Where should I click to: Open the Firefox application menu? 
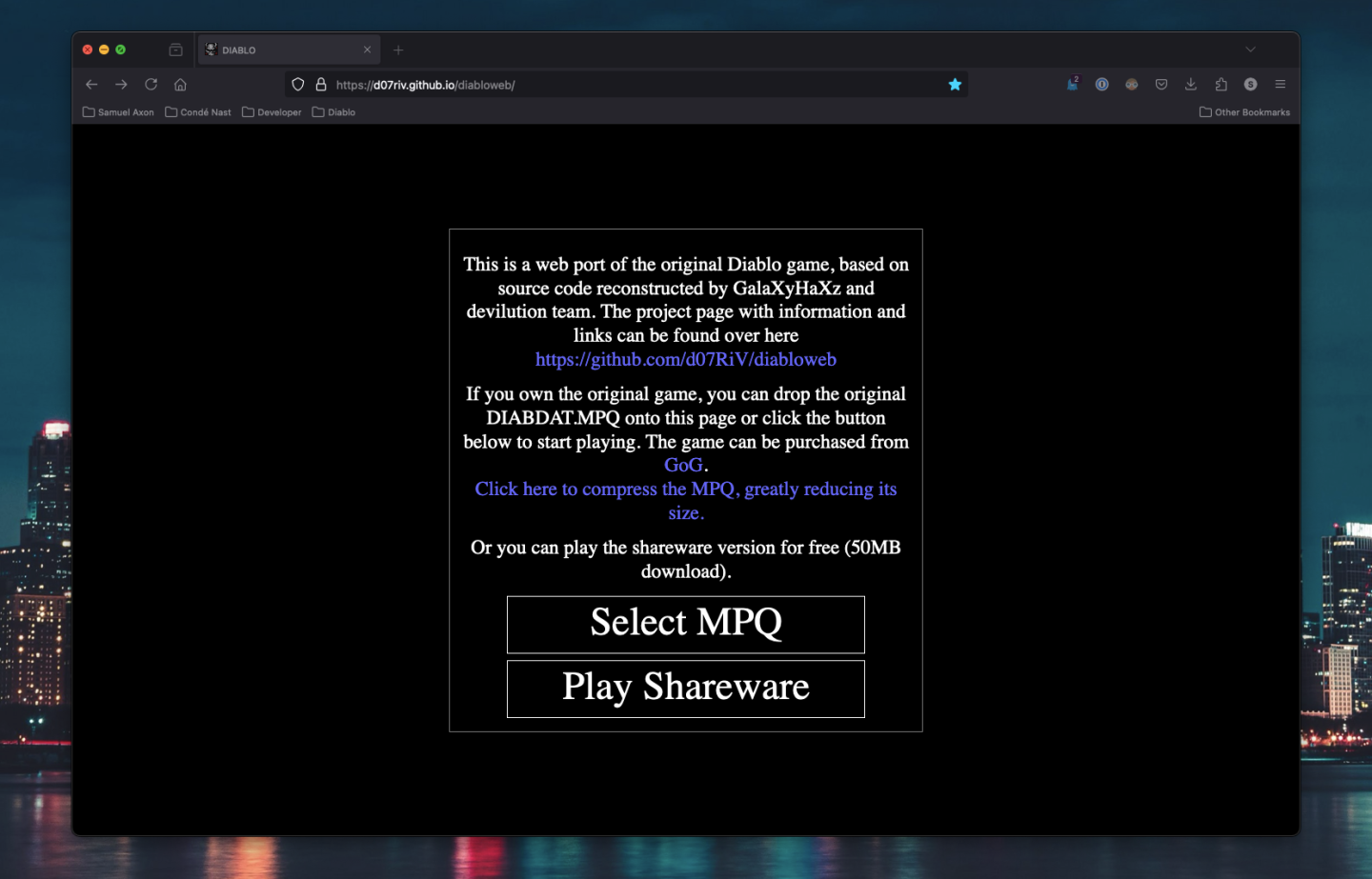click(1281, 84)
